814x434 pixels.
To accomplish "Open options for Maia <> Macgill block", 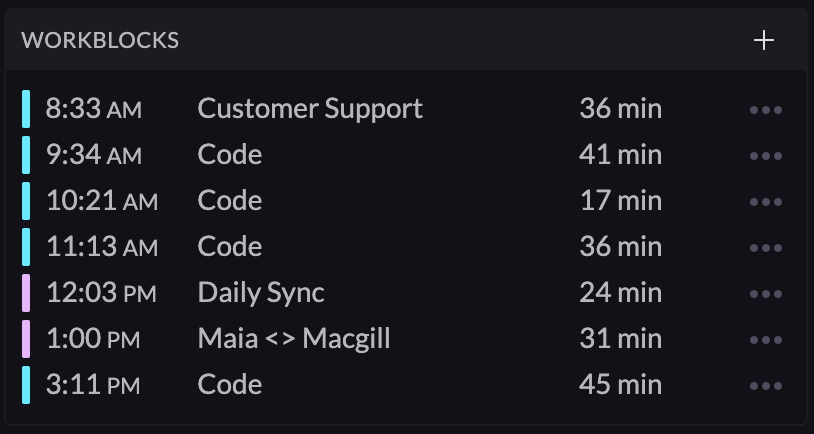I will coord(765,339).
